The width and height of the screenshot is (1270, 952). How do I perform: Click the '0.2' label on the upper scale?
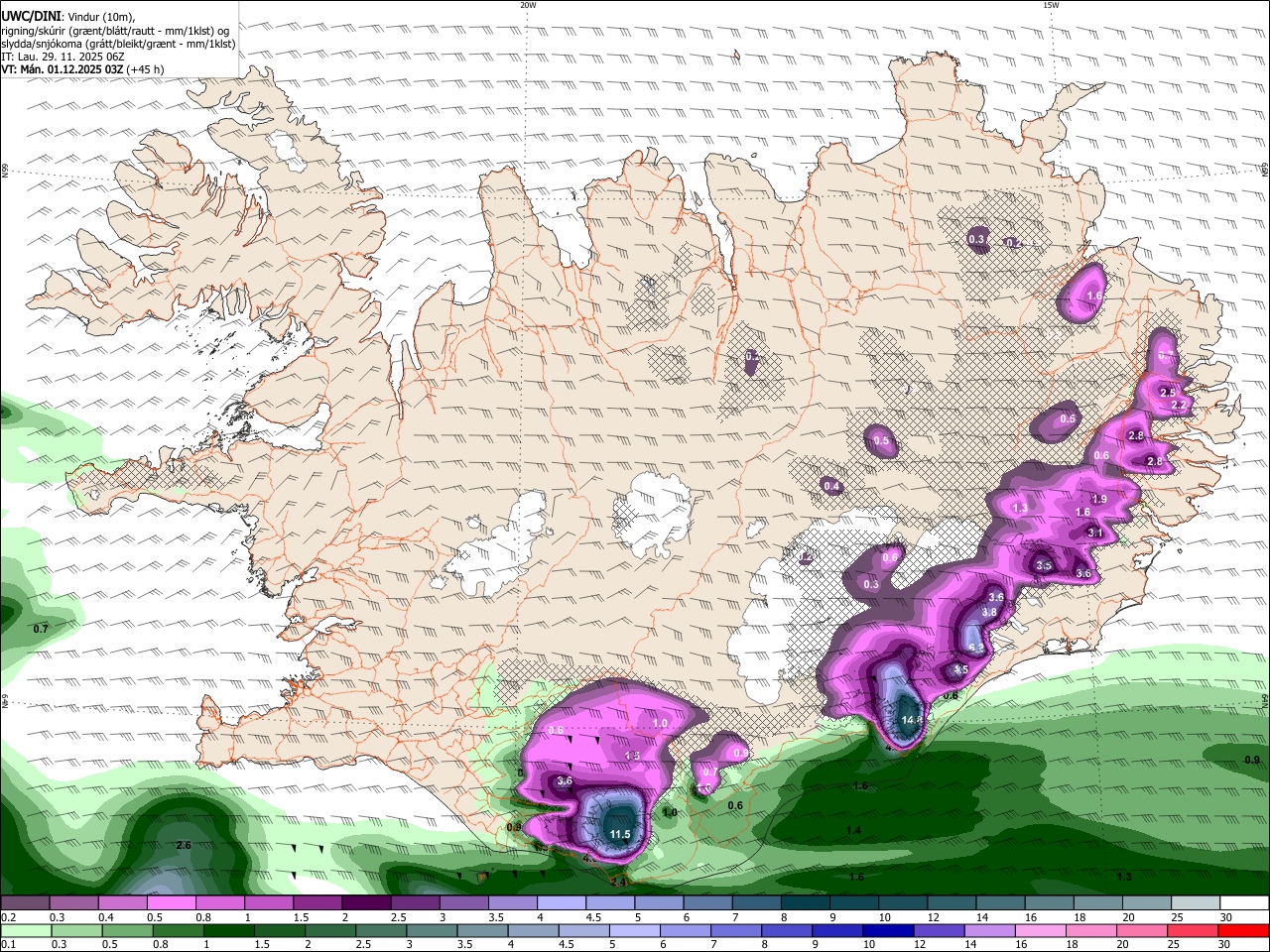9,917
